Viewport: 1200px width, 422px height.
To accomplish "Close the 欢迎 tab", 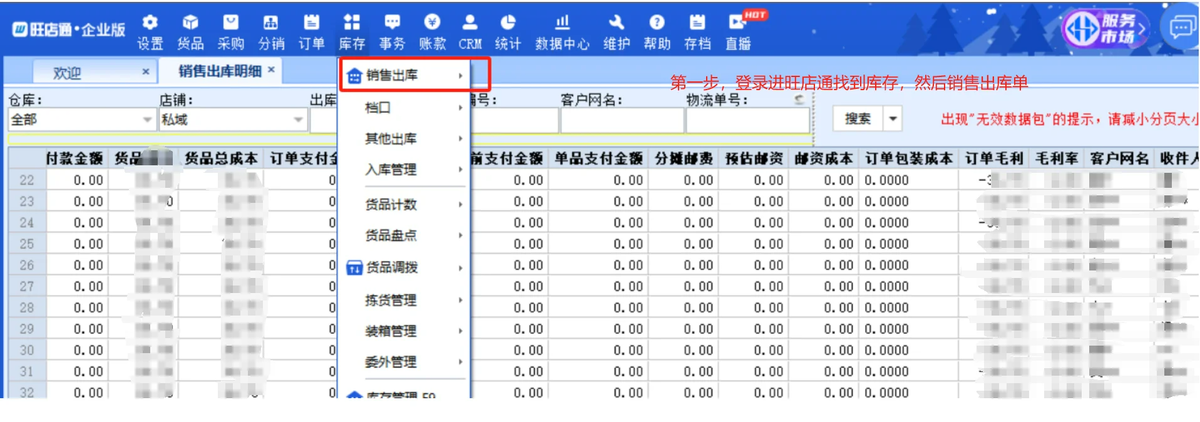I will click(x=146, y=72).
